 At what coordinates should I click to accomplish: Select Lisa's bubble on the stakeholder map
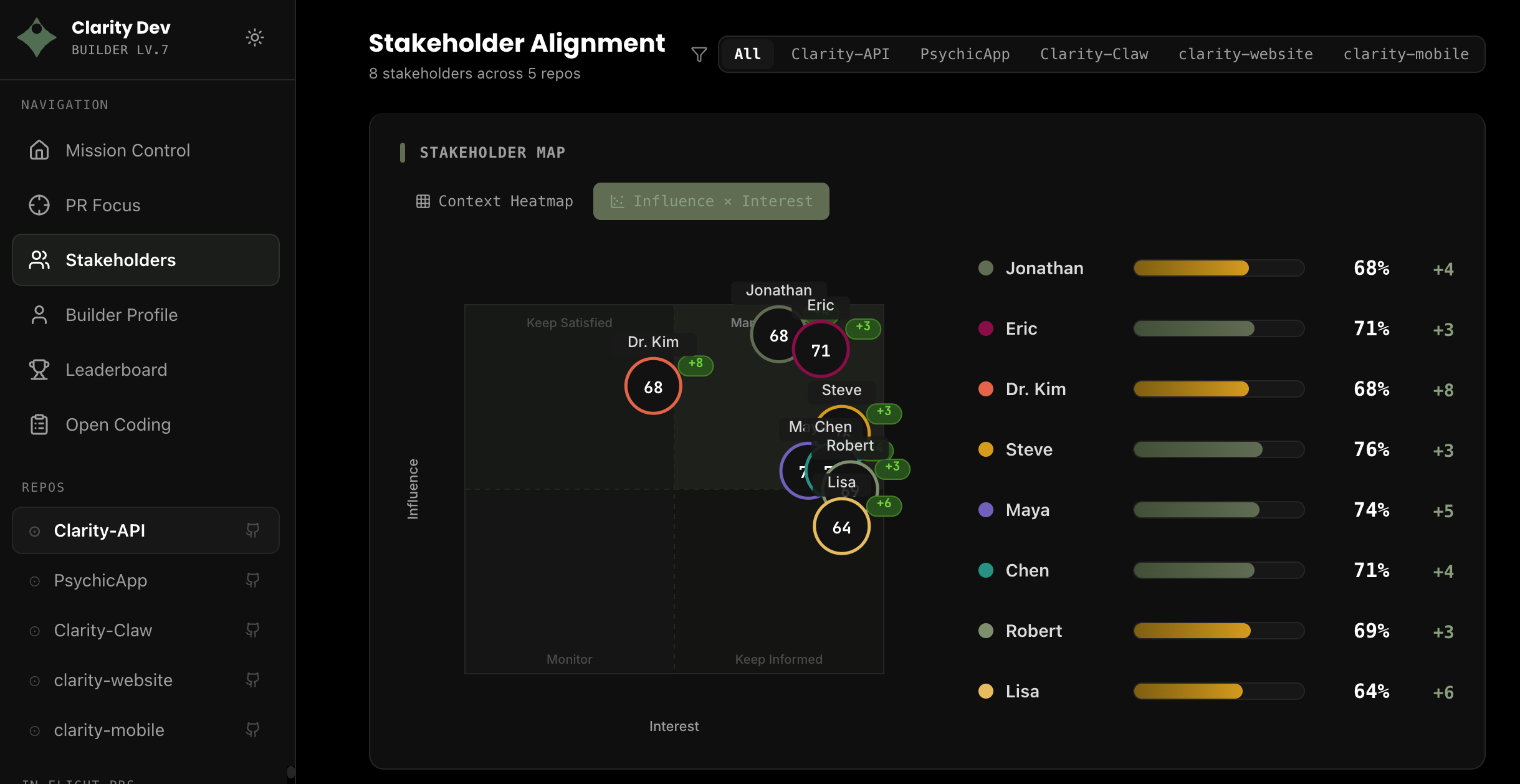(x=841, y=526)
